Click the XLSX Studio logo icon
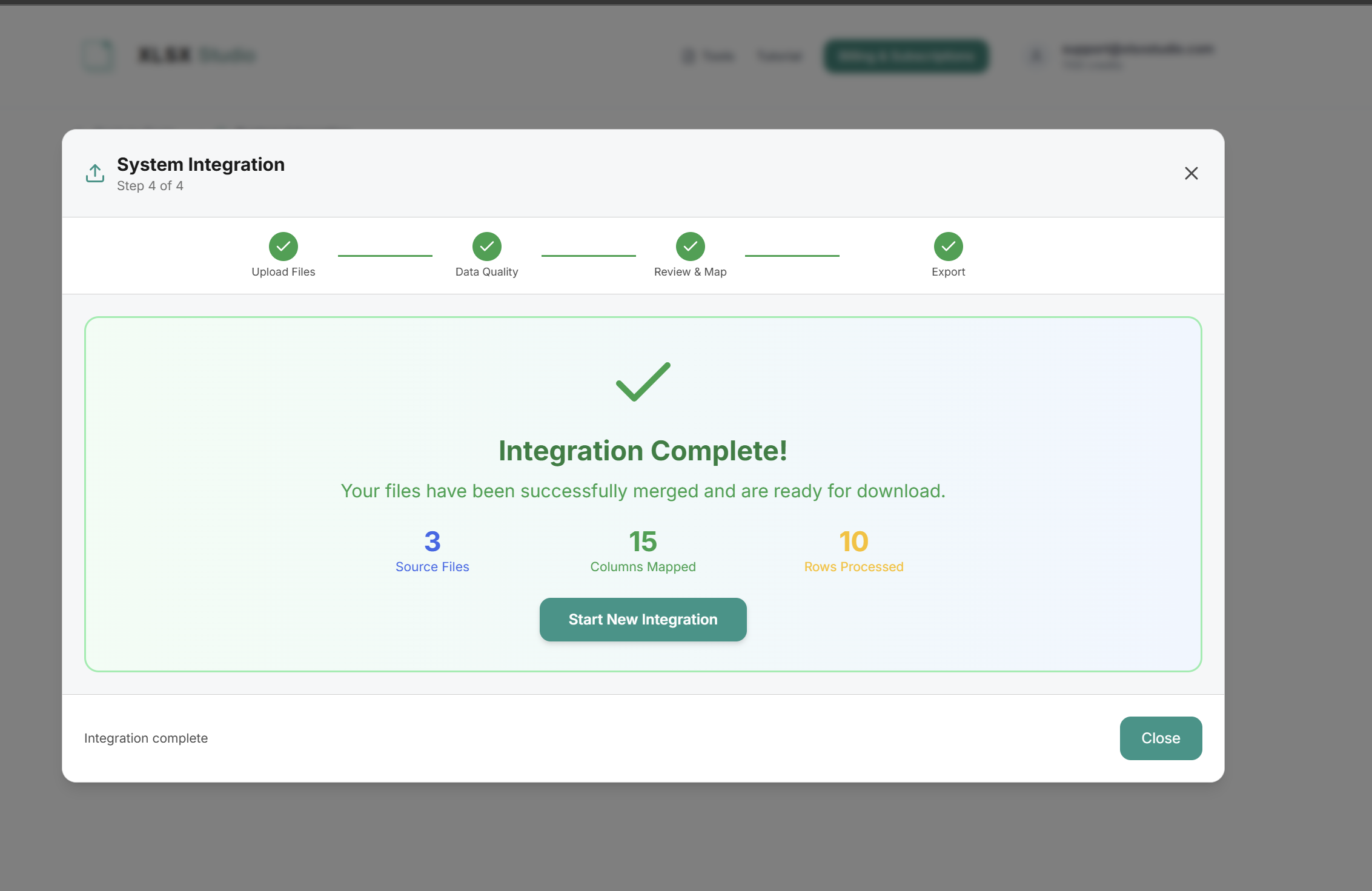Viewport: 1372px width, 891px height. coord(98,56)
